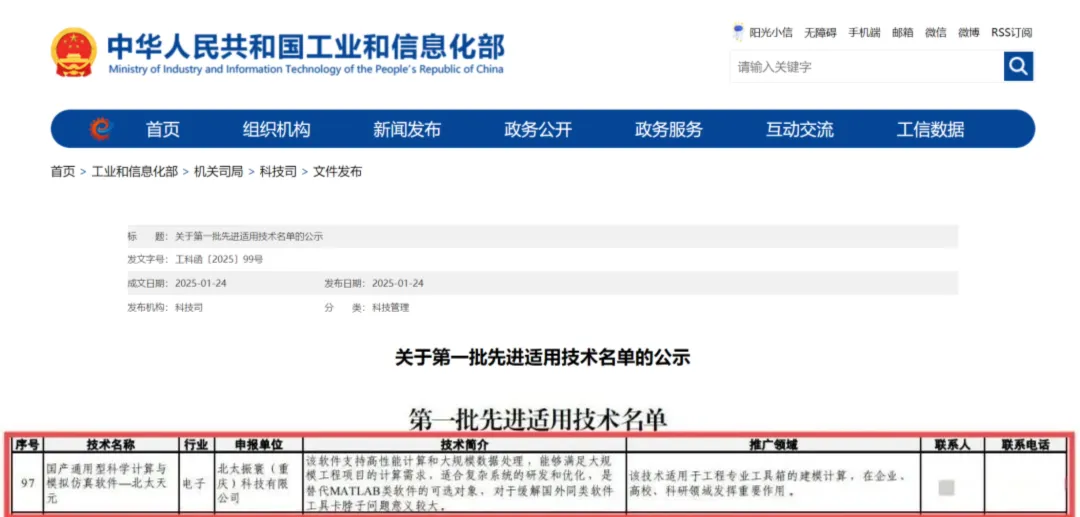Click the document title 关于第一批先进适用技术名单的公示 in the 标题 row

click(249, 236)
